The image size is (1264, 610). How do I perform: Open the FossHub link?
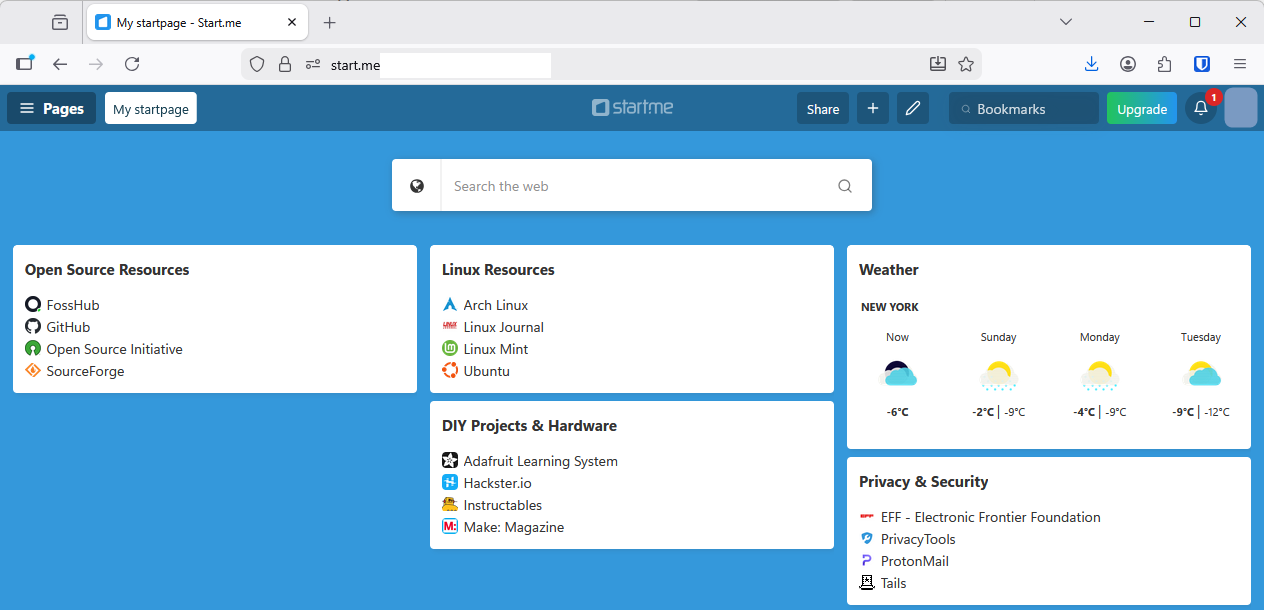coord(73,305)
